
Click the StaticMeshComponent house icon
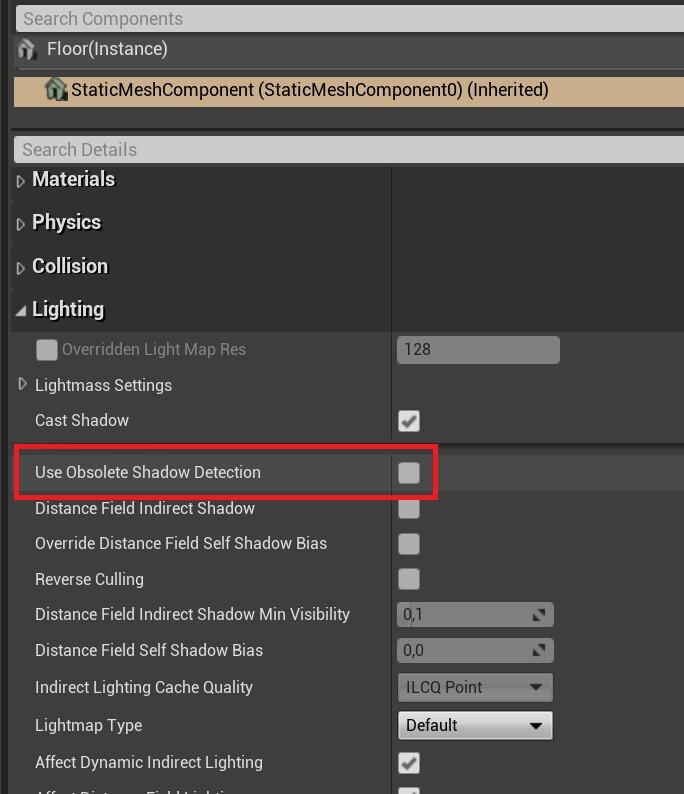pyautogui.click(x=56, y=90)
